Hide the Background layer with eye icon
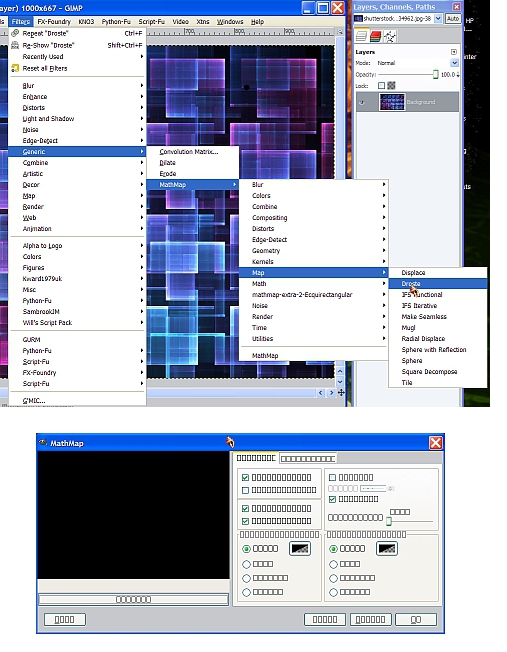The height and width of the screenshot is (652, 507). (x=361, y=102)
